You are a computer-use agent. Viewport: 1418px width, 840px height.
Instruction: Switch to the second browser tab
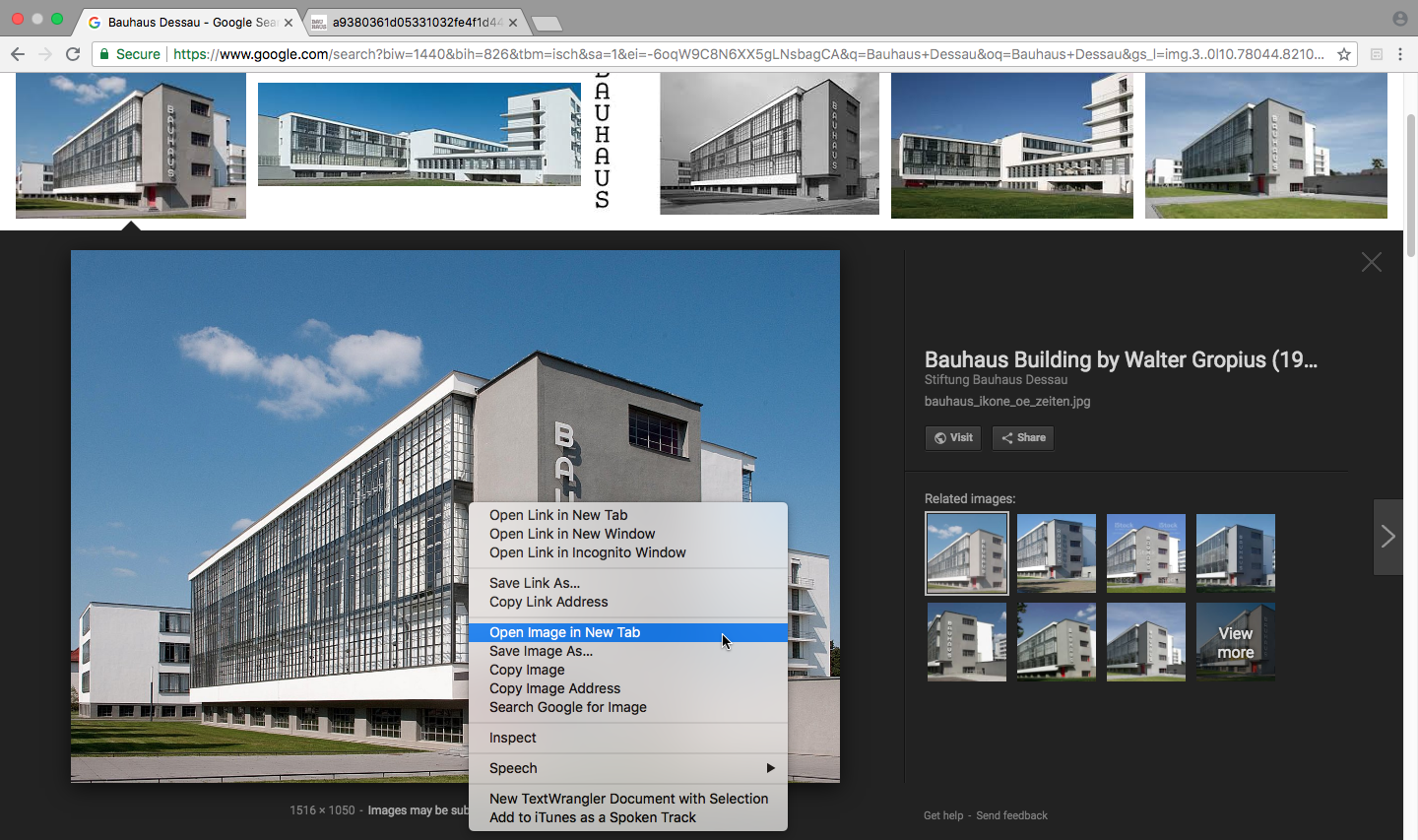(x=416, y=22)
